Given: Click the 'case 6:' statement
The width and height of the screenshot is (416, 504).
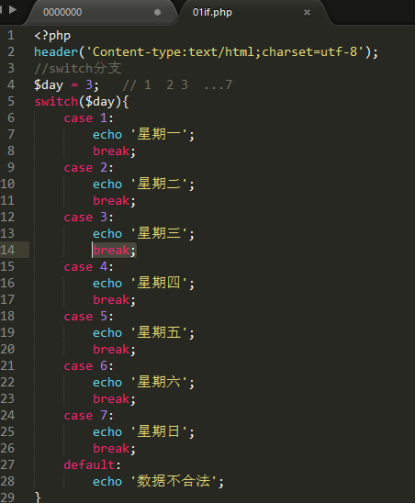Looking at the screenshot, I should (x=88, y=366).
